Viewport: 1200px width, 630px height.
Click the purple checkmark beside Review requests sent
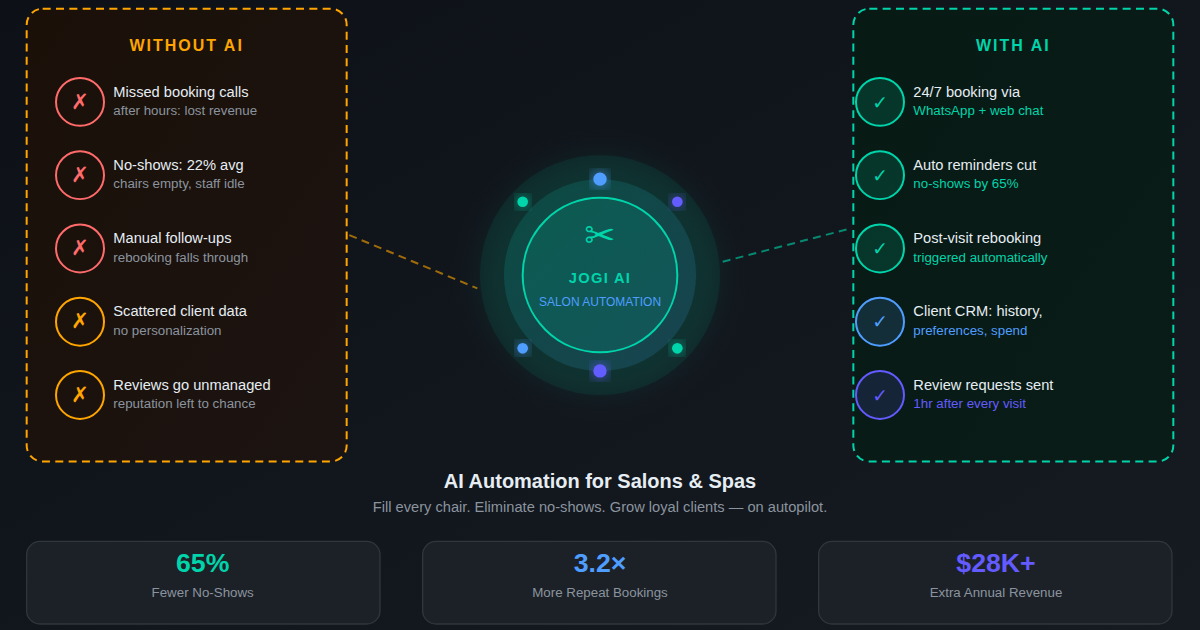point(880,395)
